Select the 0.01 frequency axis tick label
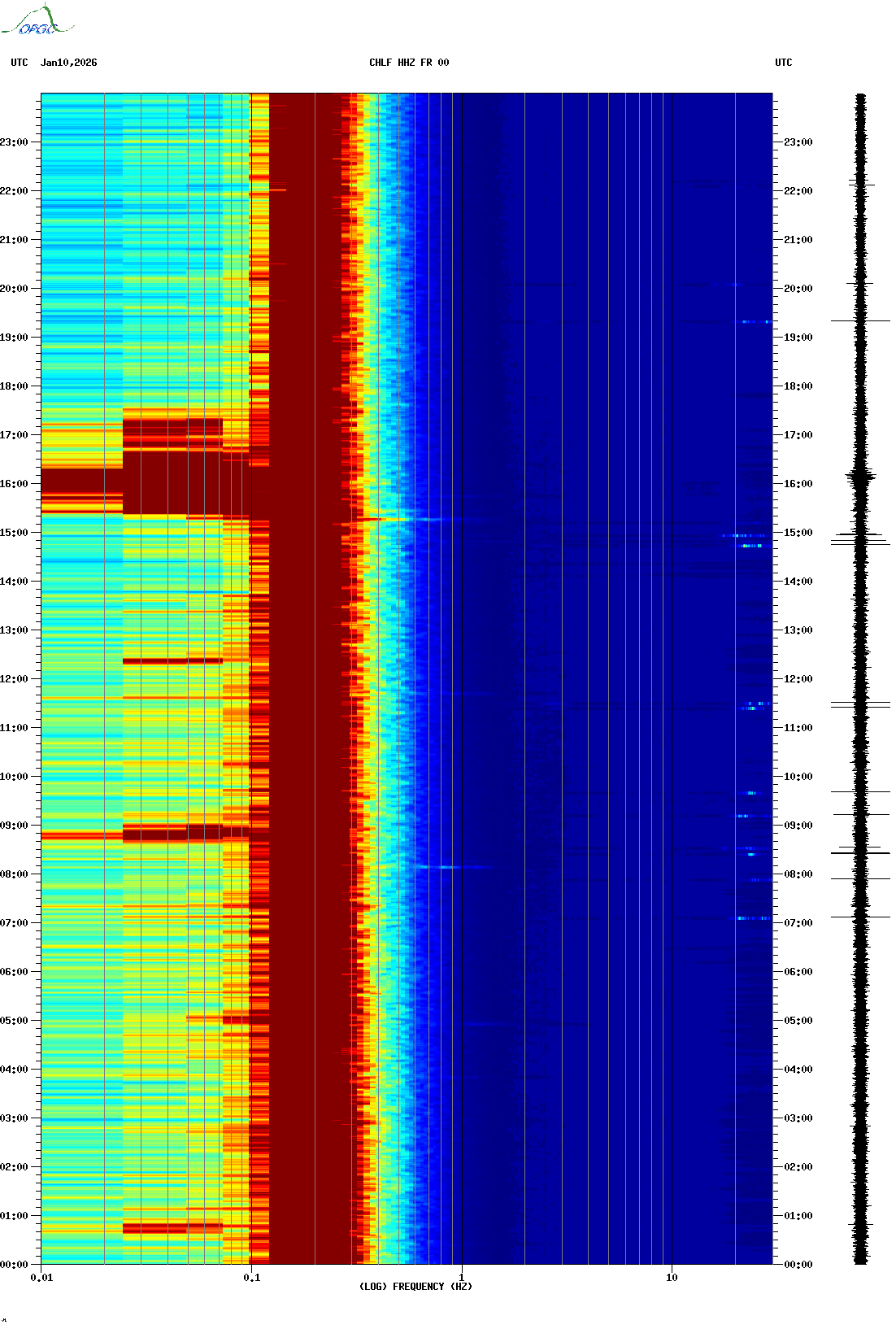896x1329 pixels. pyautogui.click(x=41, y=1277)
